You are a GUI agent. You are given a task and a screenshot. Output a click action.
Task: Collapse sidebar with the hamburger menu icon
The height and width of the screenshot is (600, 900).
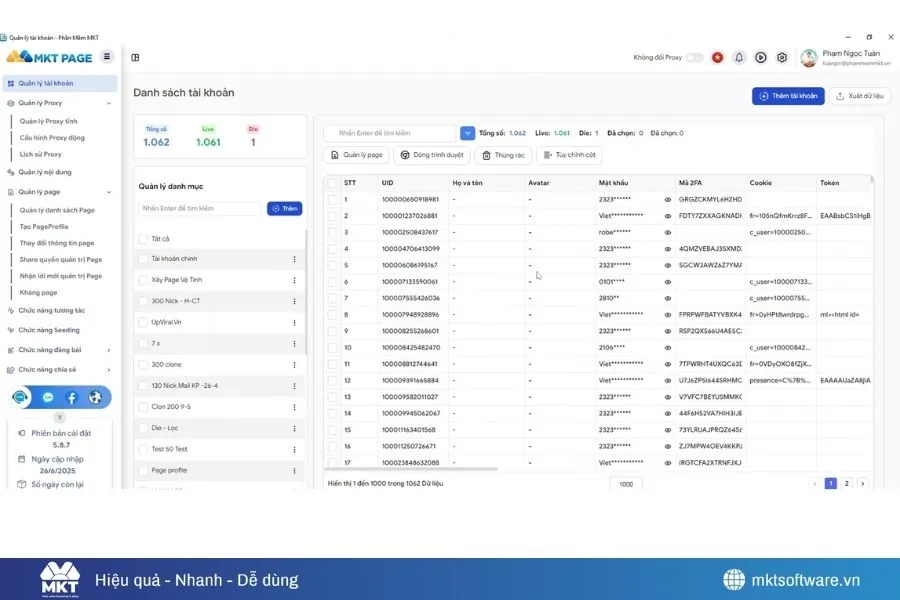tap(107, 57)
